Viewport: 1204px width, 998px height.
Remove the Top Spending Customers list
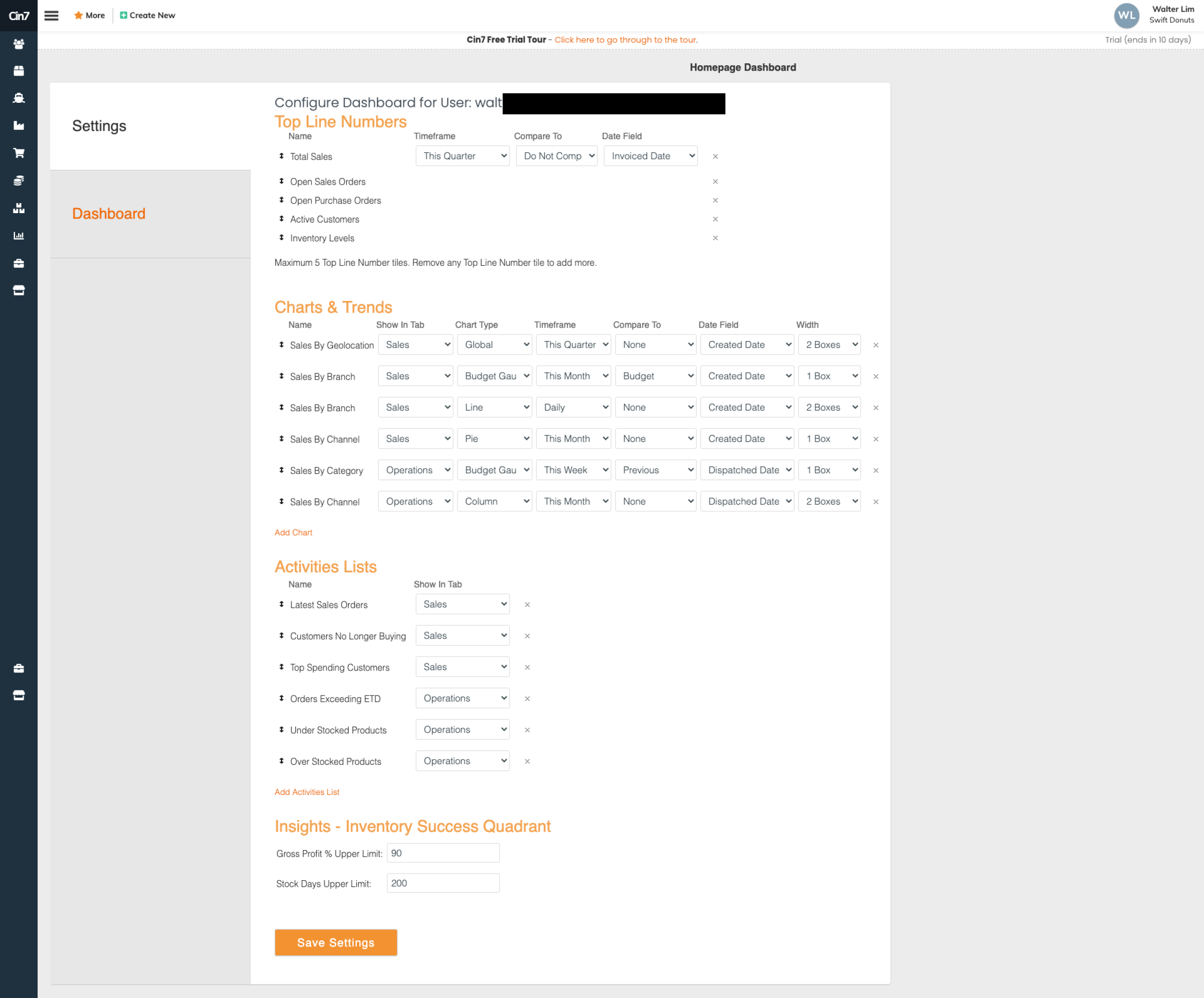pyautogui.click(x=527, y=667)
